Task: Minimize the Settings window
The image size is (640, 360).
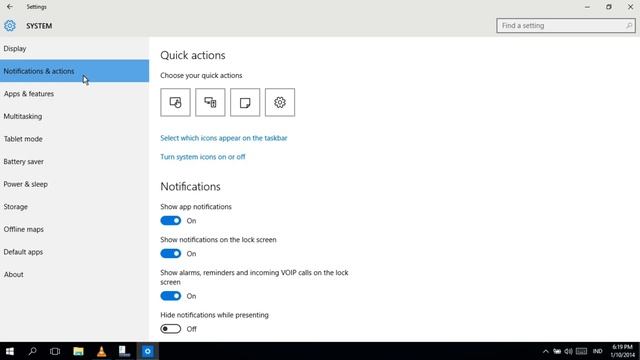Action: pos(587,7)
